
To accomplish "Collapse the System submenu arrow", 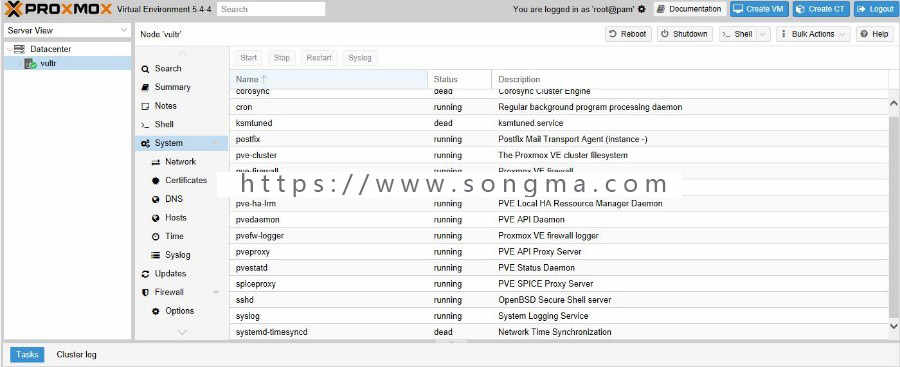I will [216, 144].
